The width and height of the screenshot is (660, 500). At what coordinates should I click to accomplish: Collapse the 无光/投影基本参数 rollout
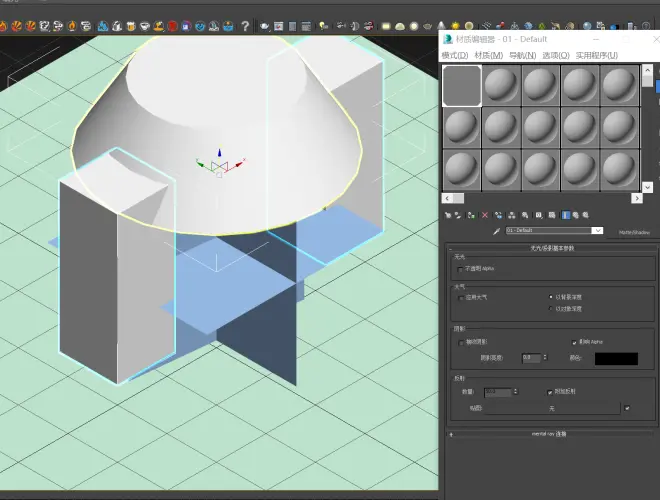[x=552, y=248]
